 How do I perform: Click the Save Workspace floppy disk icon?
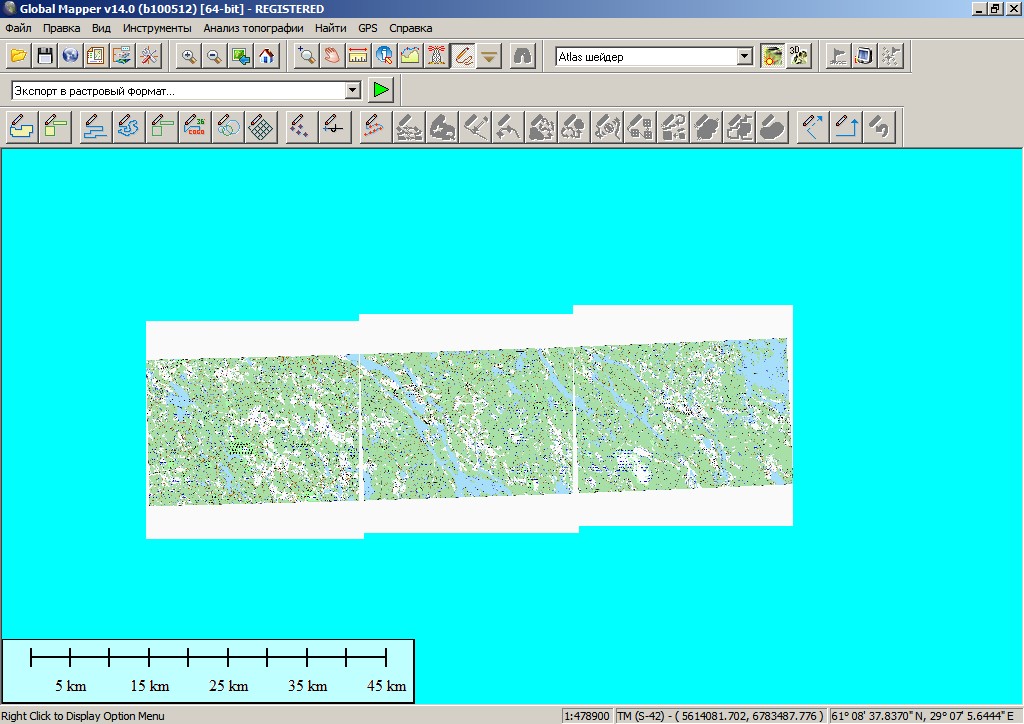pos(44,56)
